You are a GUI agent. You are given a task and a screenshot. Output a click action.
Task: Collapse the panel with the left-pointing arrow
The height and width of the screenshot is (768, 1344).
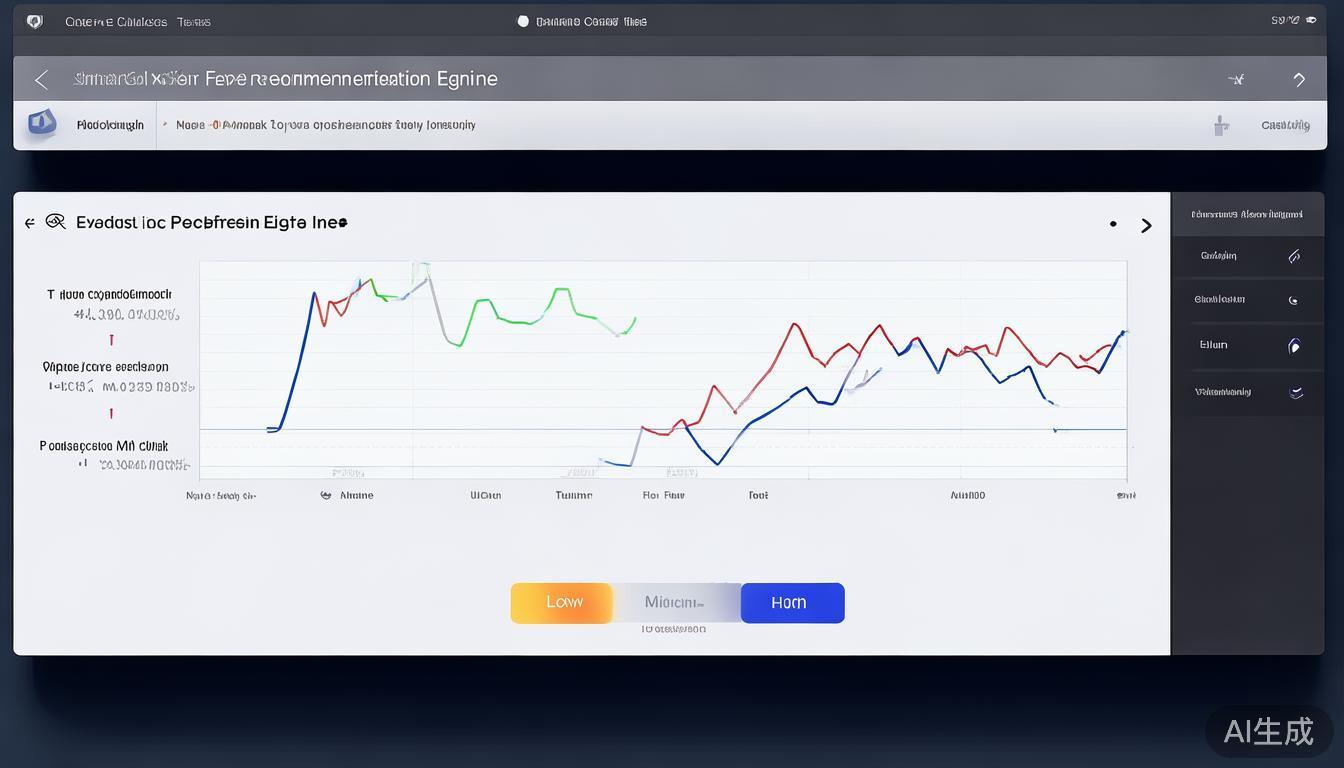[29, 223]
